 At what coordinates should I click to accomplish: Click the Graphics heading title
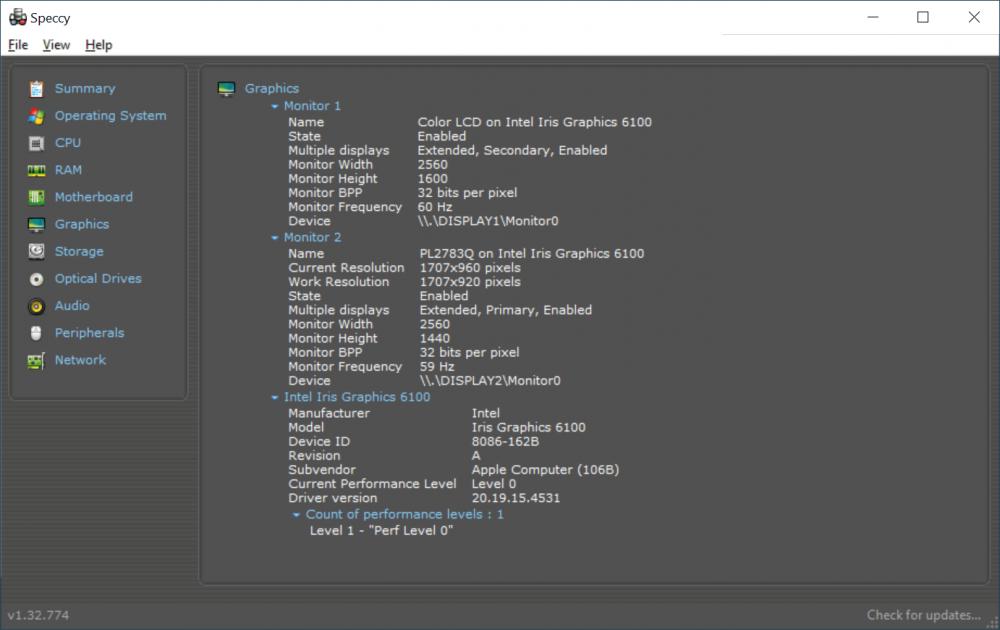click(272, 89)
